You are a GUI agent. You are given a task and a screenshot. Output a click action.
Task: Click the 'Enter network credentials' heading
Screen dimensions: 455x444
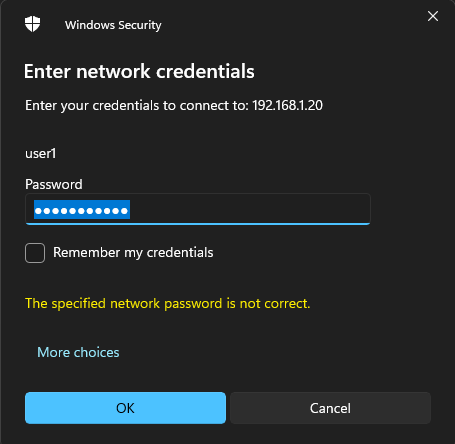point(139,71)
